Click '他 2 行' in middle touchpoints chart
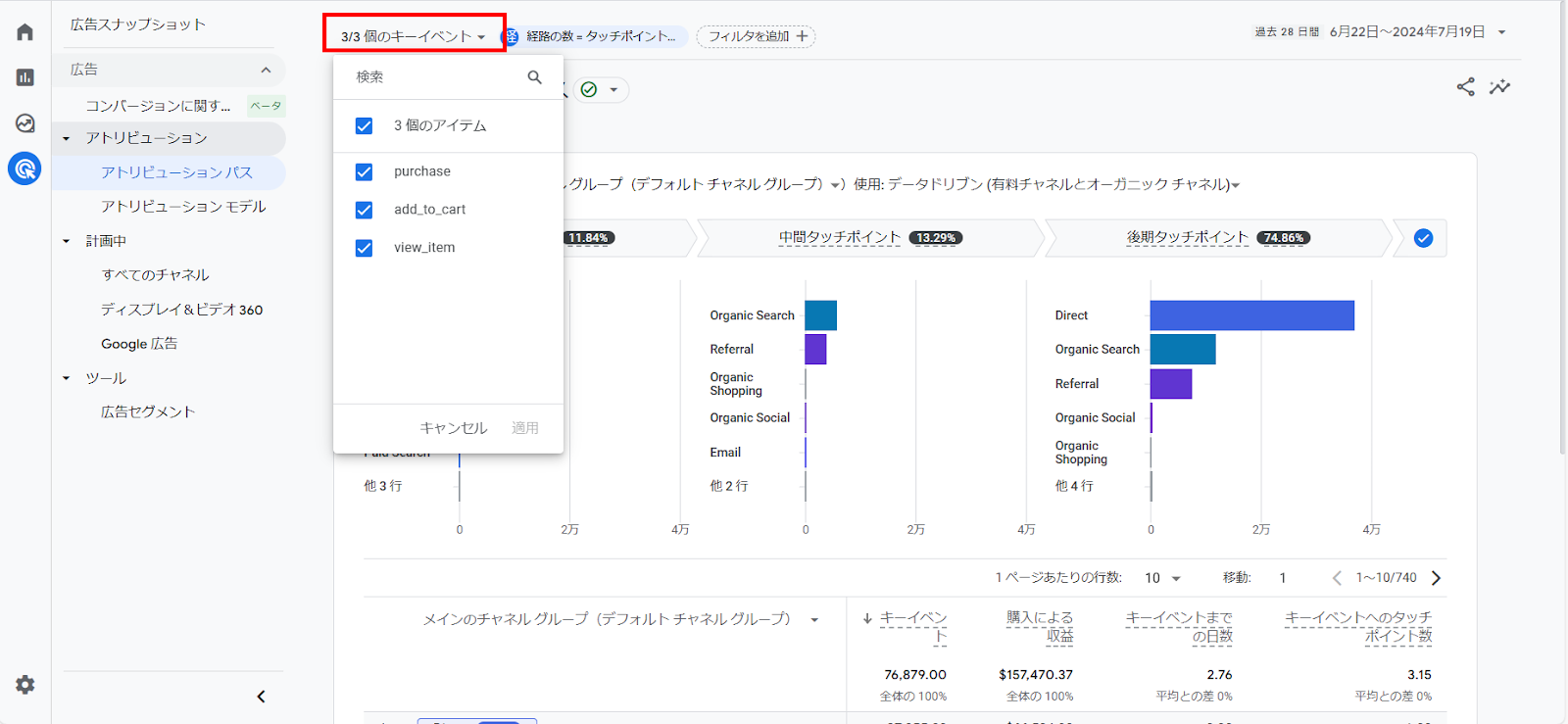Image resolution: width=1568 pixels, height=724 pixels. click(x=729, y=486)
